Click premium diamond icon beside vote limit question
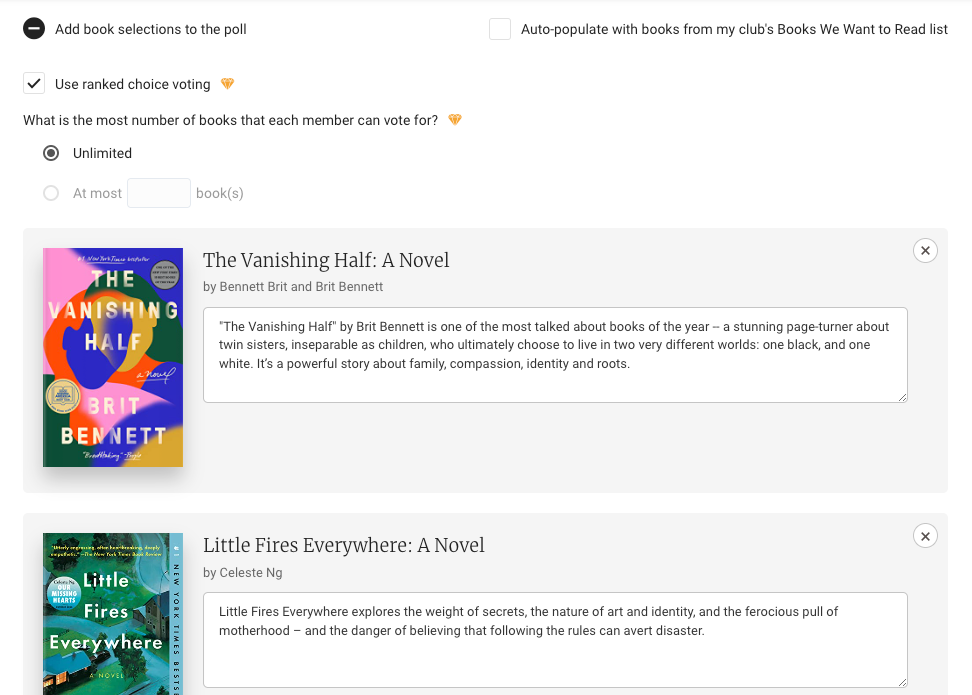 click(455, 120)
